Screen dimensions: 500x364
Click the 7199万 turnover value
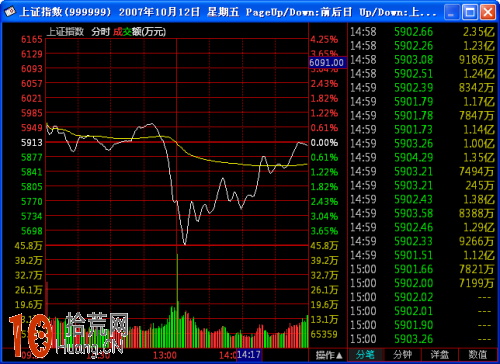pos(477,283)
